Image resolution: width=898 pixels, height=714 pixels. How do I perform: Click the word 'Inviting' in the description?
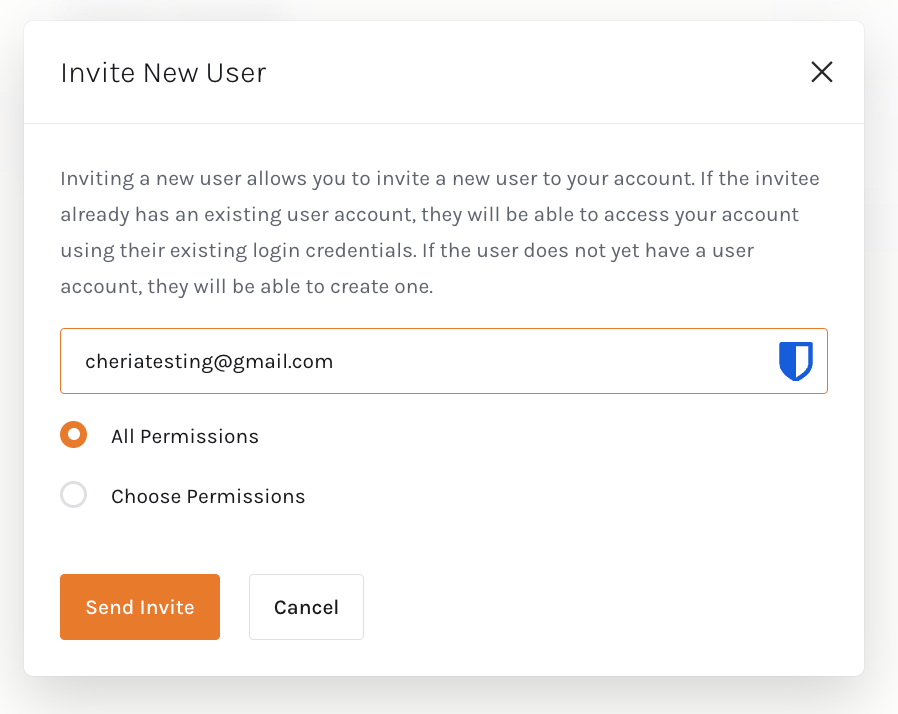pos(93,179)
